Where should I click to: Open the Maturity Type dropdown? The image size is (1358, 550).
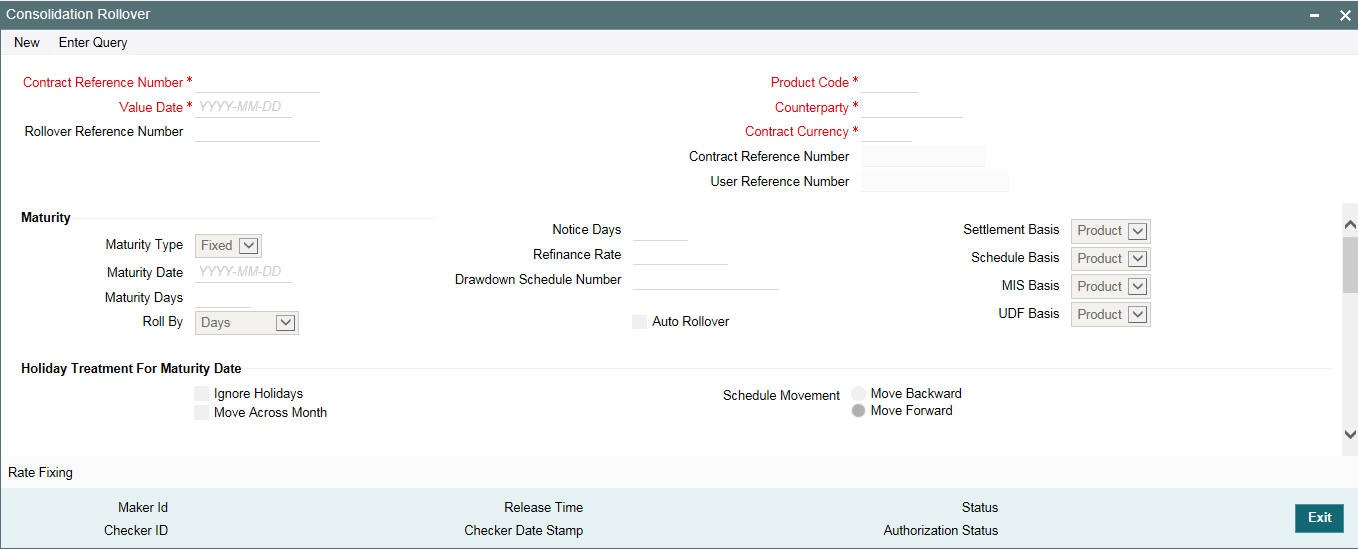(228, 245)
